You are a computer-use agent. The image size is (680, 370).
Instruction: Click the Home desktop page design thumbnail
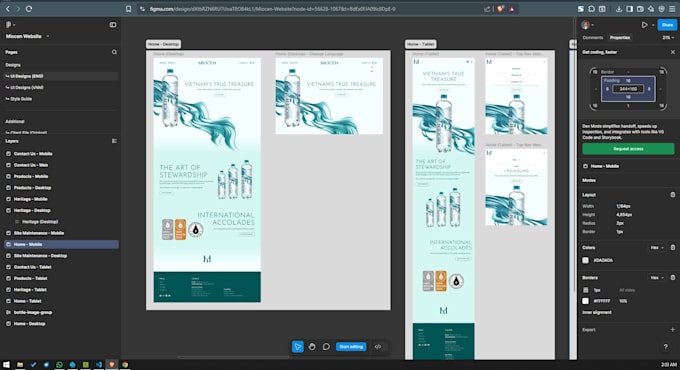(x=207, y=180)
